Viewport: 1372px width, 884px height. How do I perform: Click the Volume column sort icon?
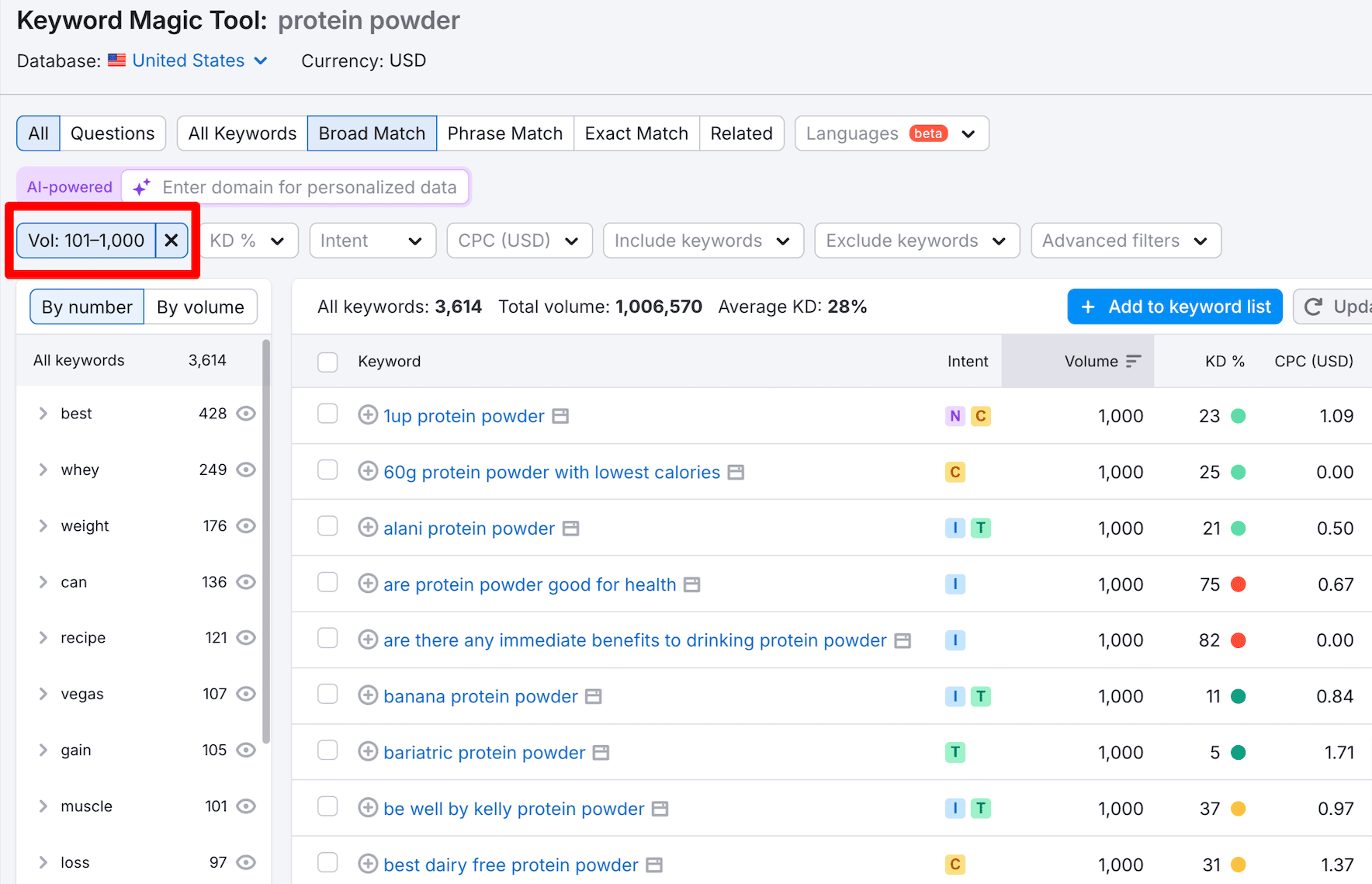1134,361
